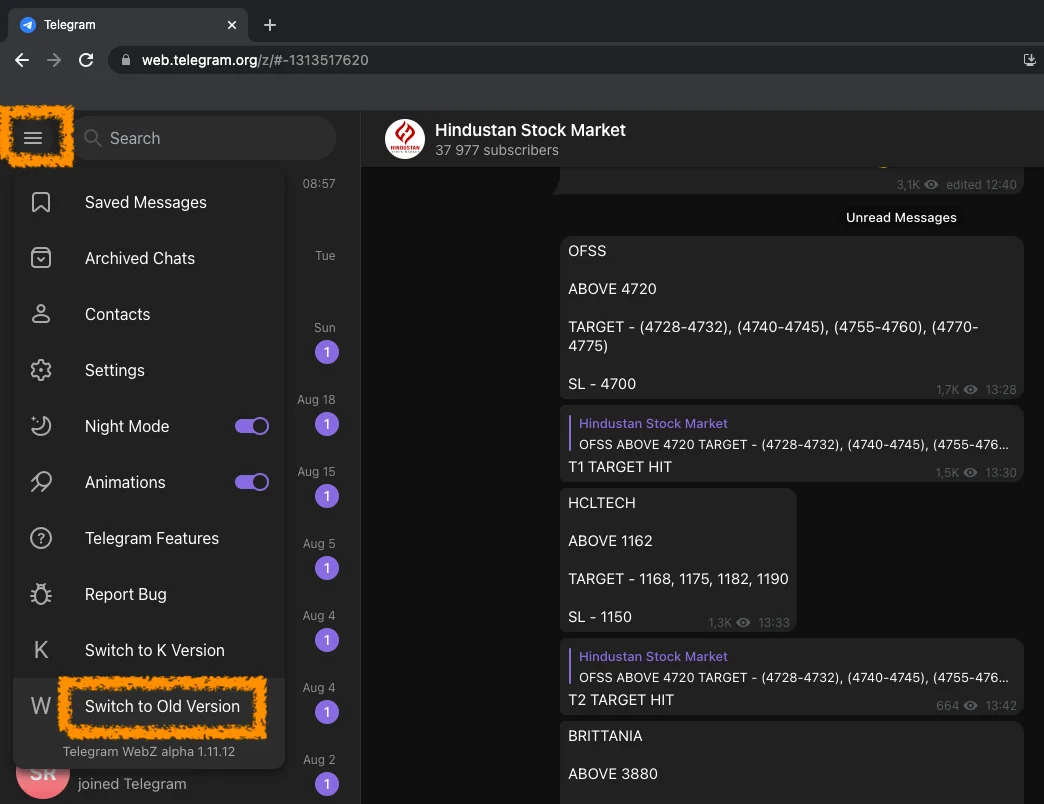Toggle the Night Mode switch off

tap(252, 426)
